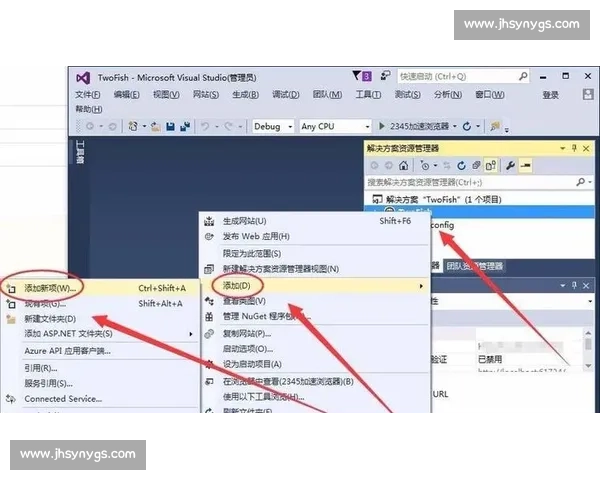Select 添加新项(W)... in submenu
600x480 pixels.
(100, 288)
